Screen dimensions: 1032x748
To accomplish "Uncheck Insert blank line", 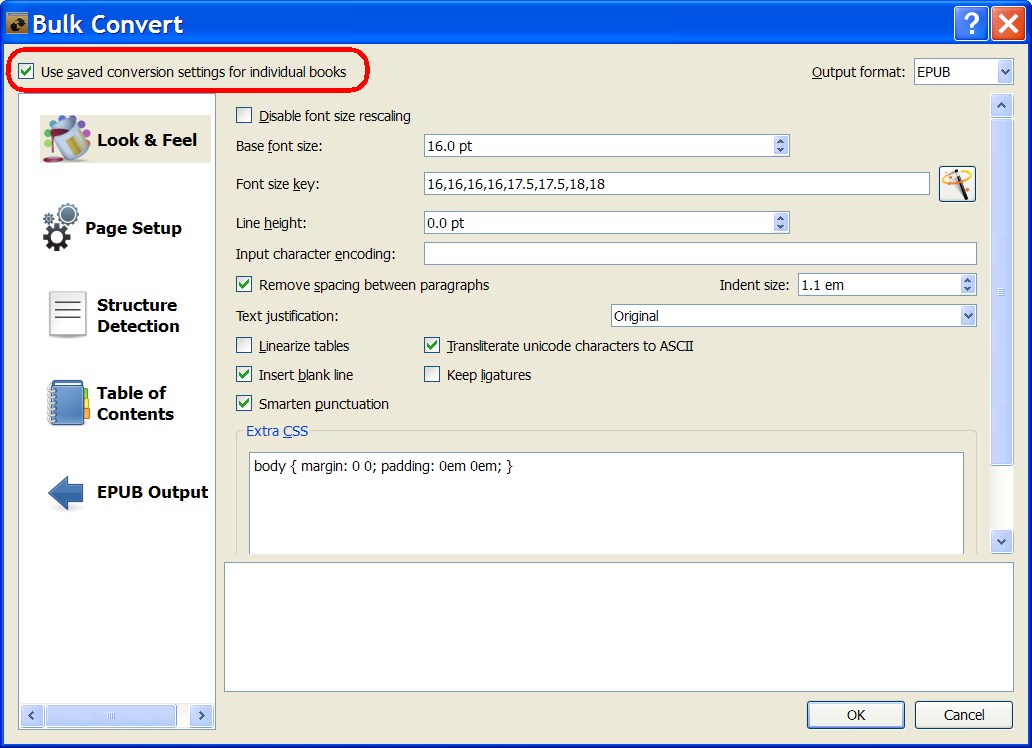I will [244, 374].
